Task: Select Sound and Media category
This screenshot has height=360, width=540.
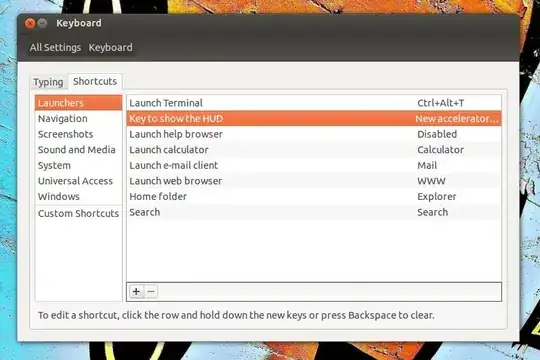Action: (79, 150)
